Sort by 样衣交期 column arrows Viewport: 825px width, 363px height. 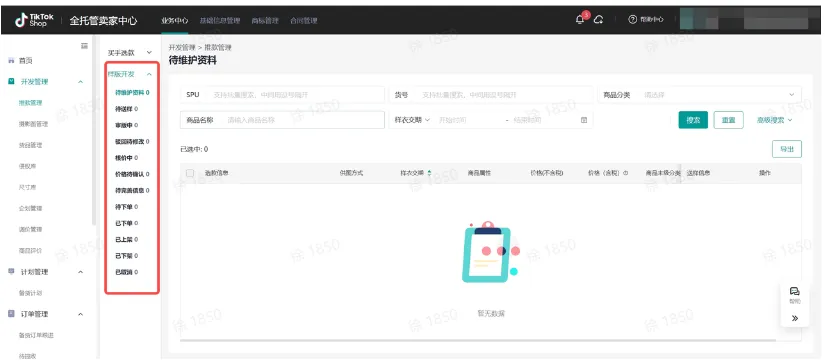[x=429, y=173]
